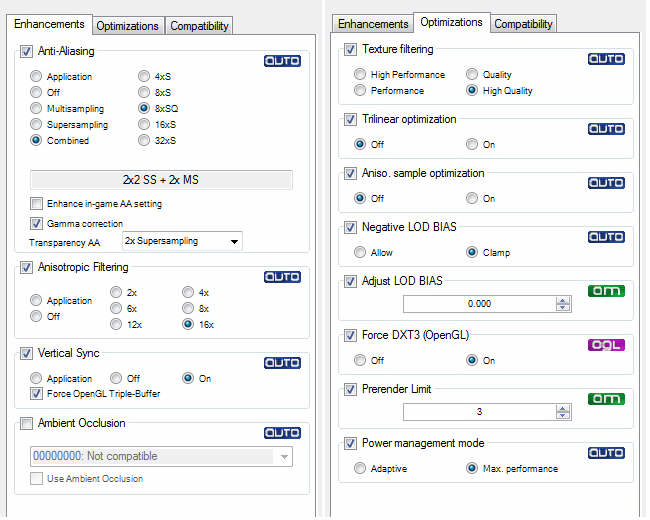Image resolution: width=650 pixels, height=520 pixels.
Task: Click the Prerender Limit value field
Action: 478,412
